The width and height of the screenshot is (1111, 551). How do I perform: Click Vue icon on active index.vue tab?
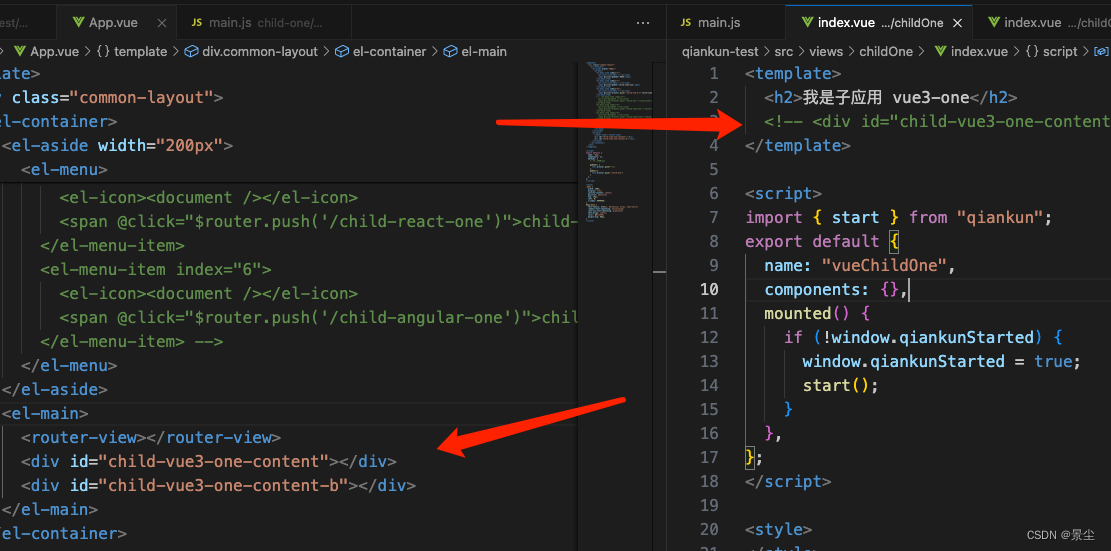(x=807, y=23)
